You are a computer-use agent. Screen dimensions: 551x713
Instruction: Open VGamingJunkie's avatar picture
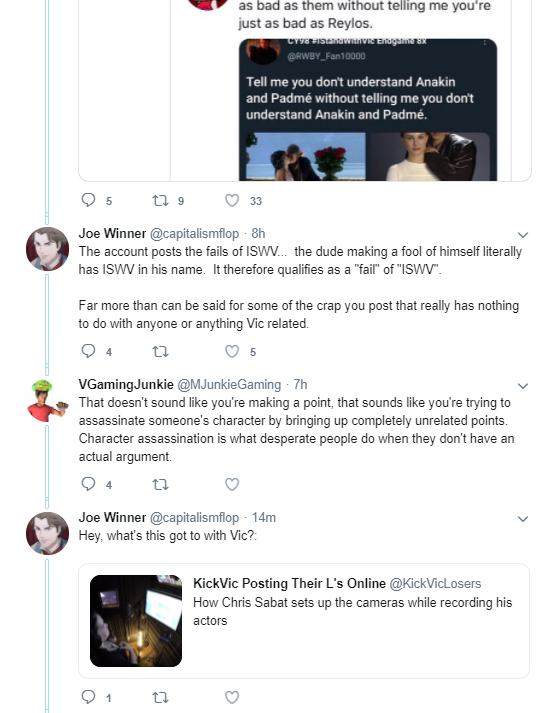[47, 400]
